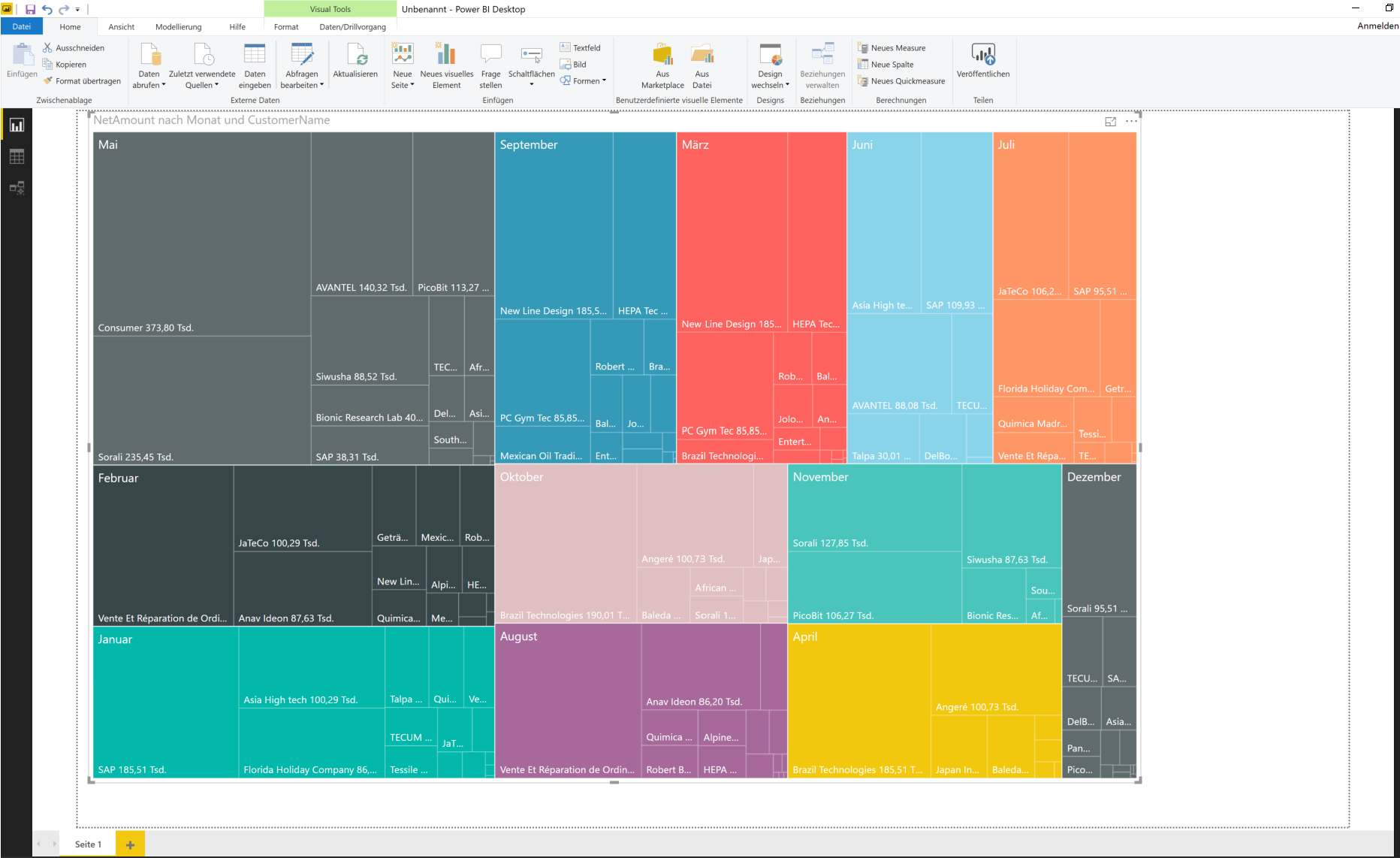Open the Formen shapes dropdown

(x=583, y=81)
